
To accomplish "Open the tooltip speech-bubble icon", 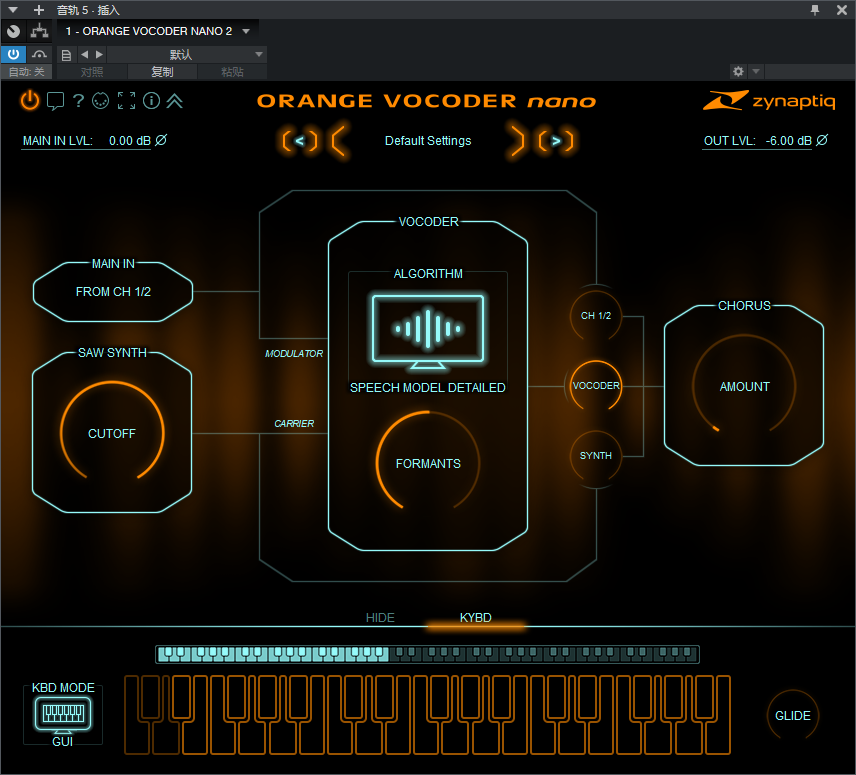I will tap(55, 101).
